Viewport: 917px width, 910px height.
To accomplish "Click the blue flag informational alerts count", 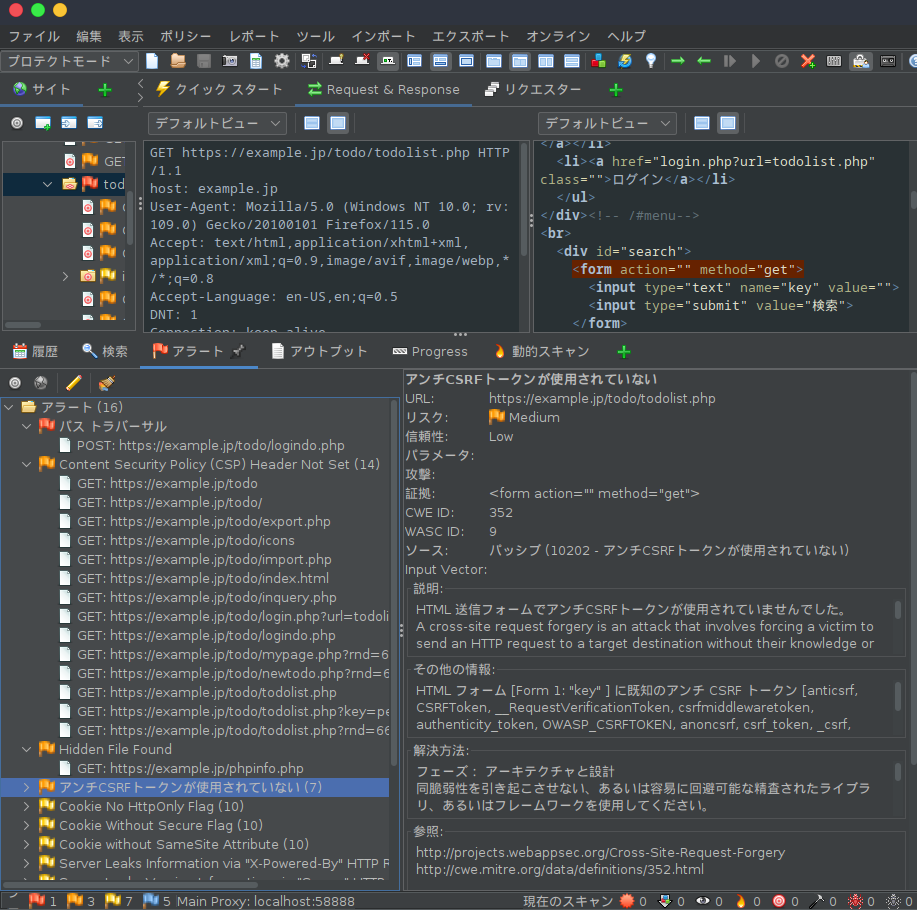I will coord(156,901).
